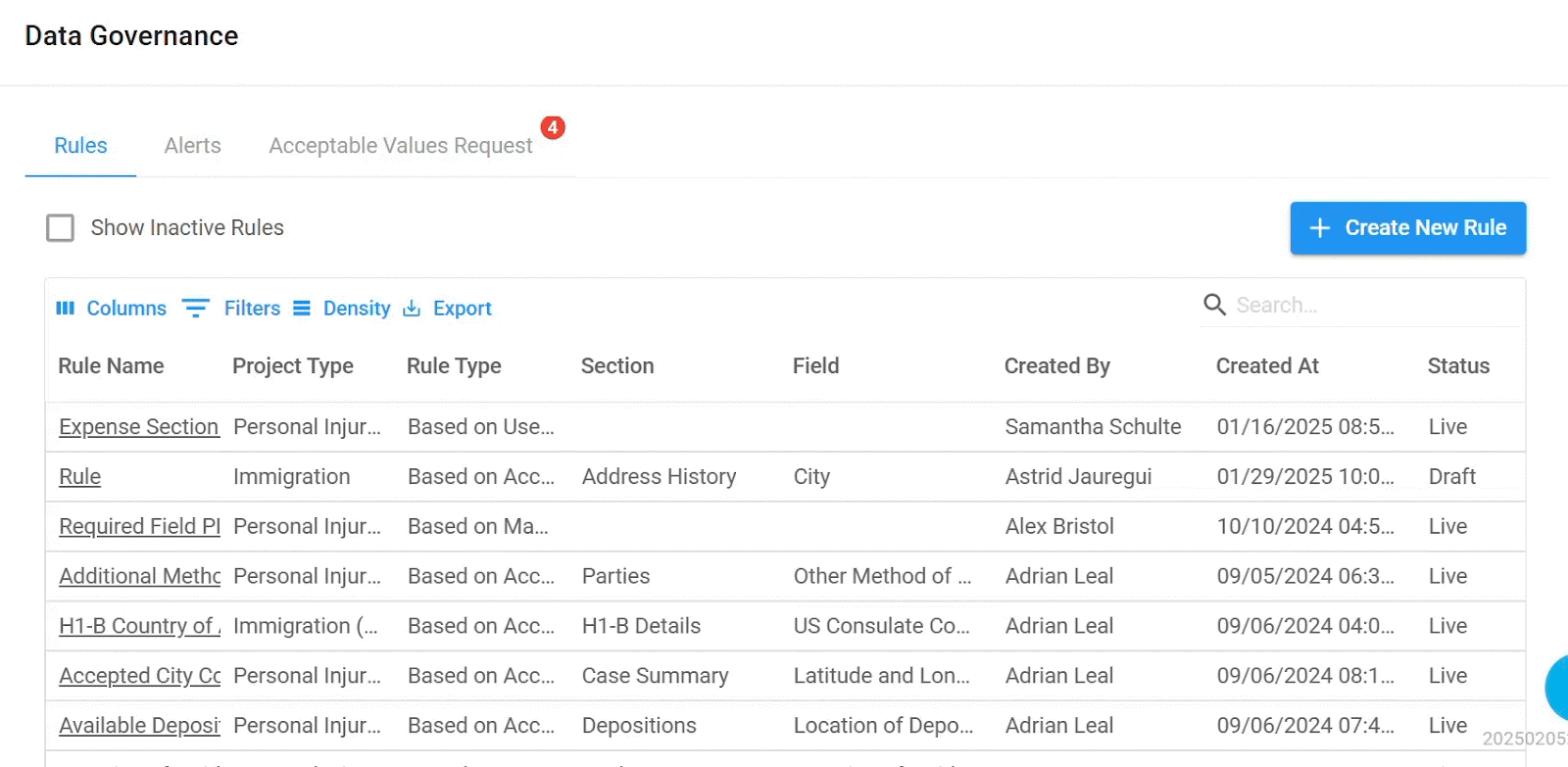Select the Address History section cell
1568x767 pixels.
(660, 477)
